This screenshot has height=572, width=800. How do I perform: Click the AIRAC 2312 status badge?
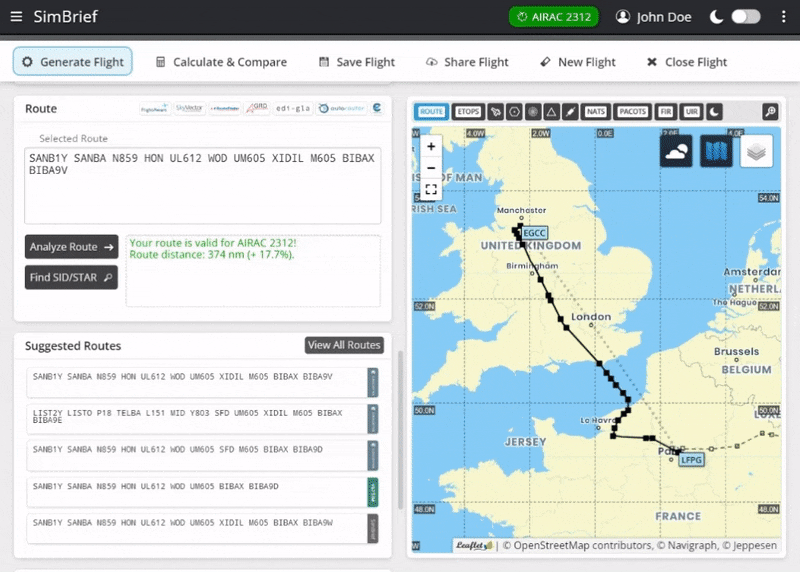tap(553, 17)
